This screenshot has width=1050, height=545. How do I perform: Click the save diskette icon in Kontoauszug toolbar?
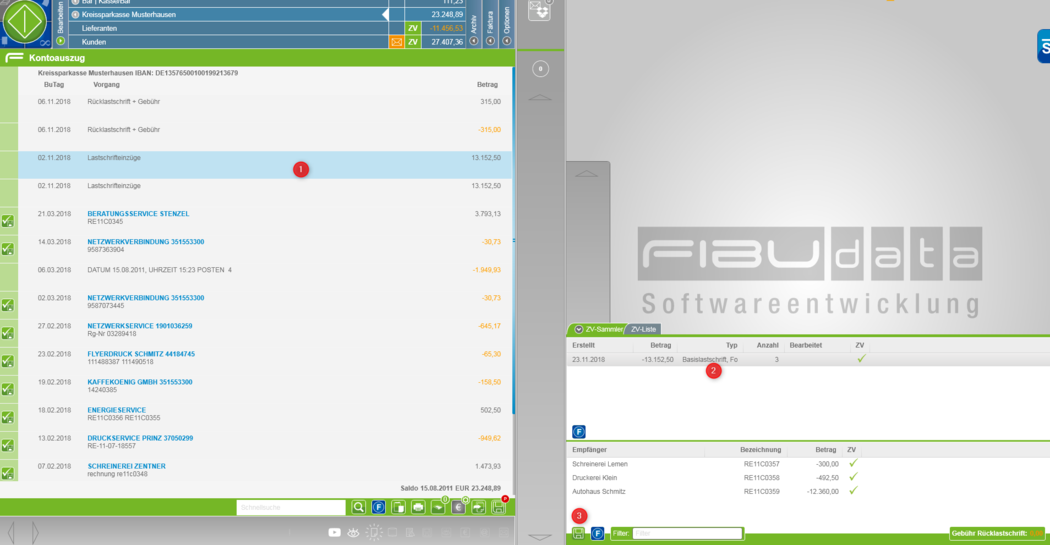click(x=498, y=508)
